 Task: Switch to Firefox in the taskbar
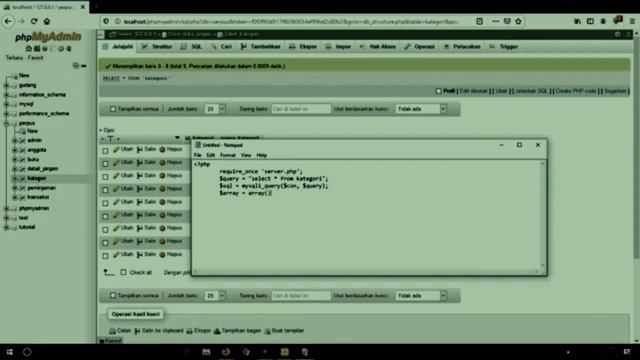[x=226, y=352]
